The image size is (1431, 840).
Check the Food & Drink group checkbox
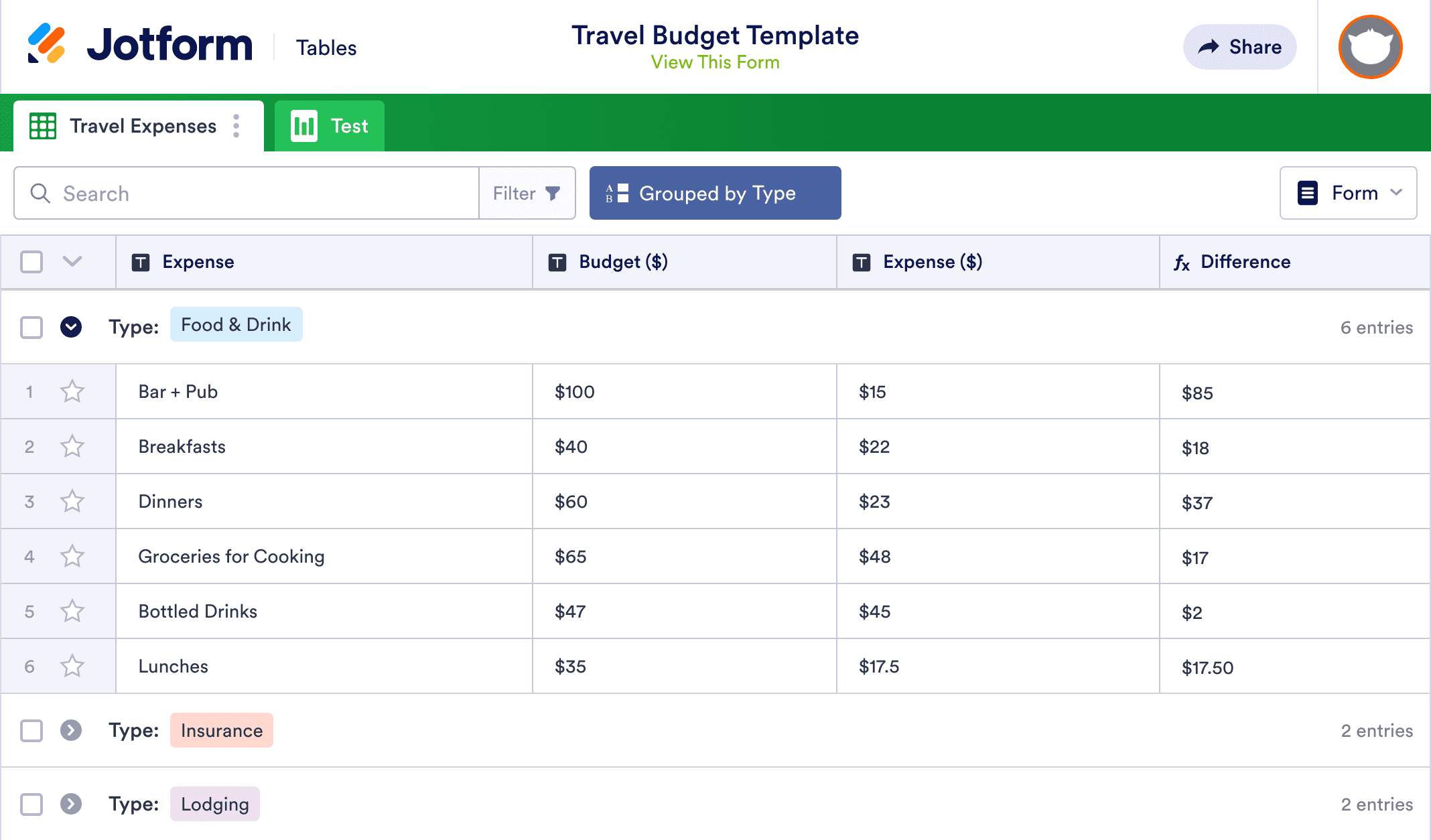pos(31,328)
